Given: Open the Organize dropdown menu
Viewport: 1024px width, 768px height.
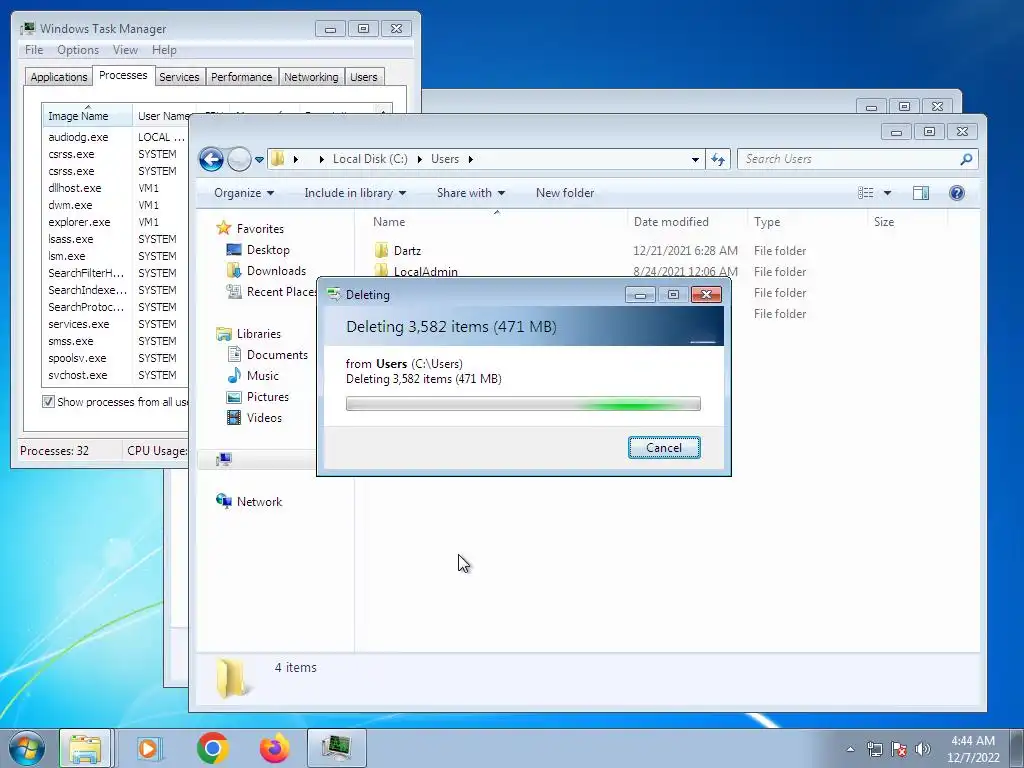Looking at the screenshot, I should (x=244, y=193).
